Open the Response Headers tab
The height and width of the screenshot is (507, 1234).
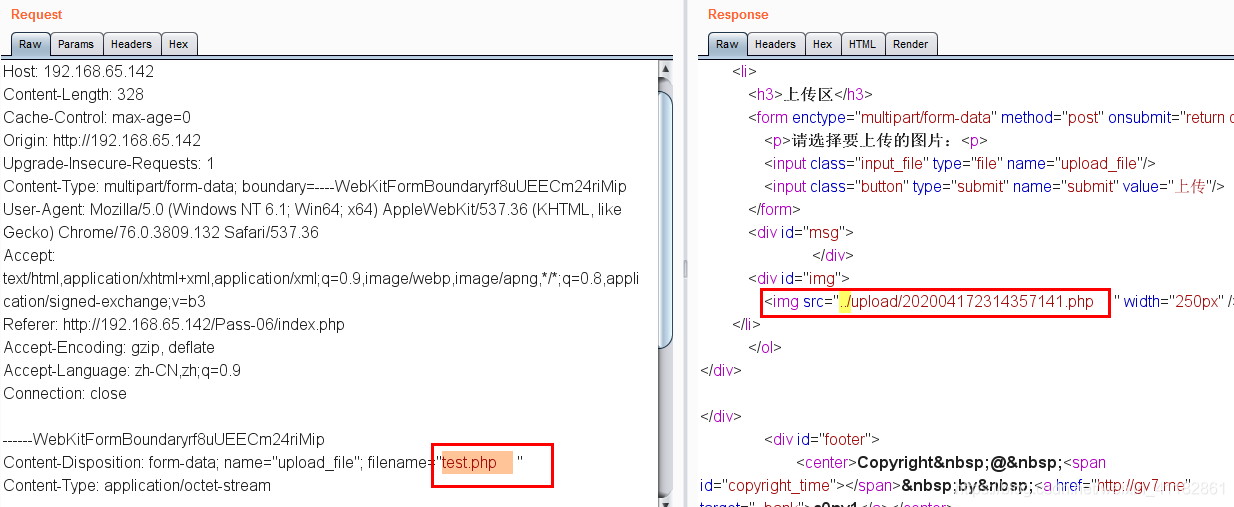[x=776, y=44]
